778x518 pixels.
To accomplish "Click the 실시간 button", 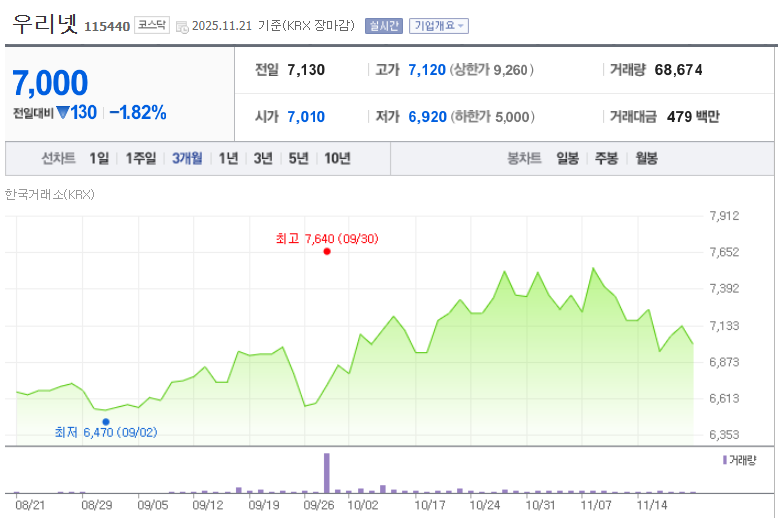I will 384,26.
